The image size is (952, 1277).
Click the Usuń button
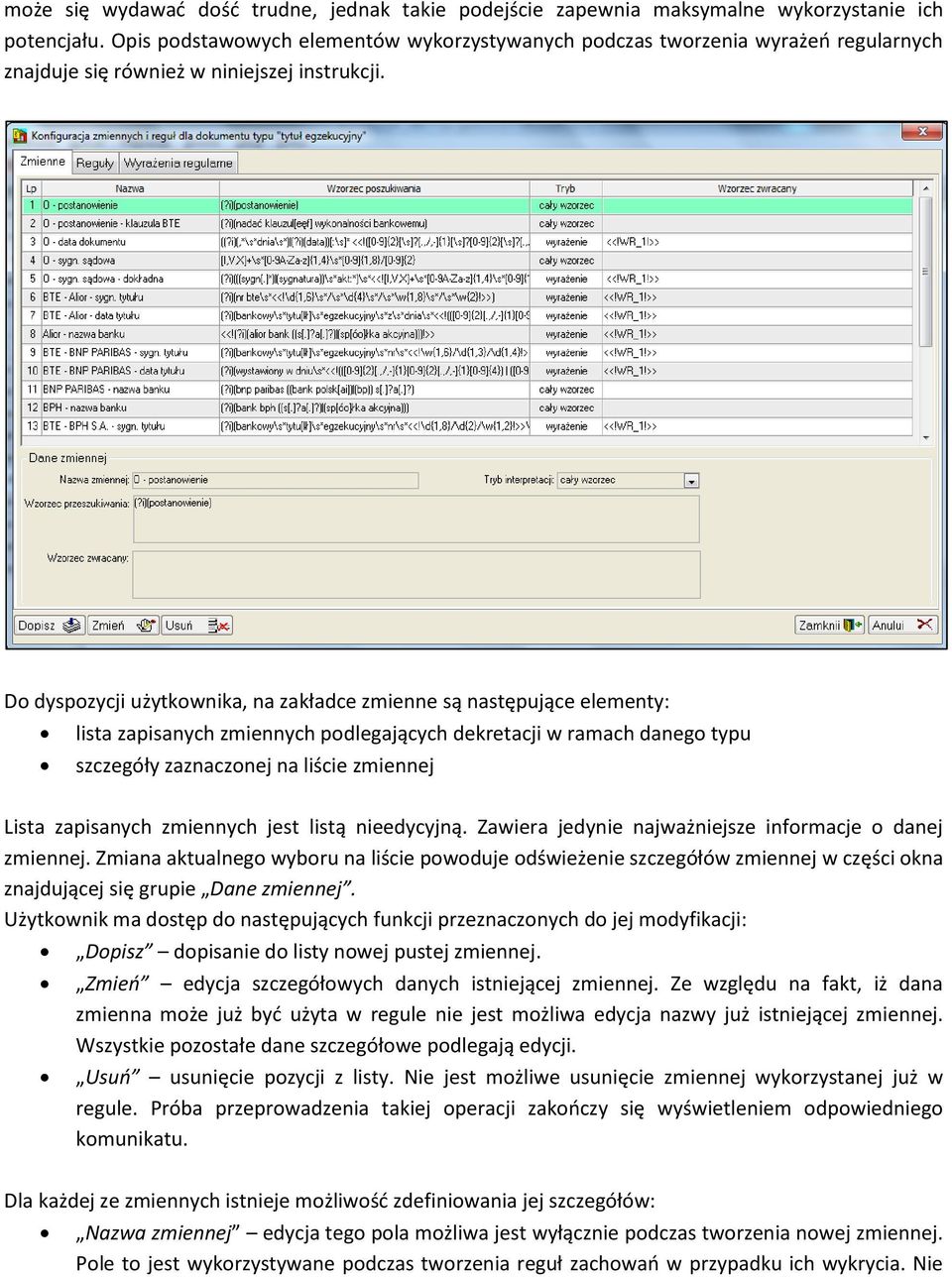click(196, 626)
